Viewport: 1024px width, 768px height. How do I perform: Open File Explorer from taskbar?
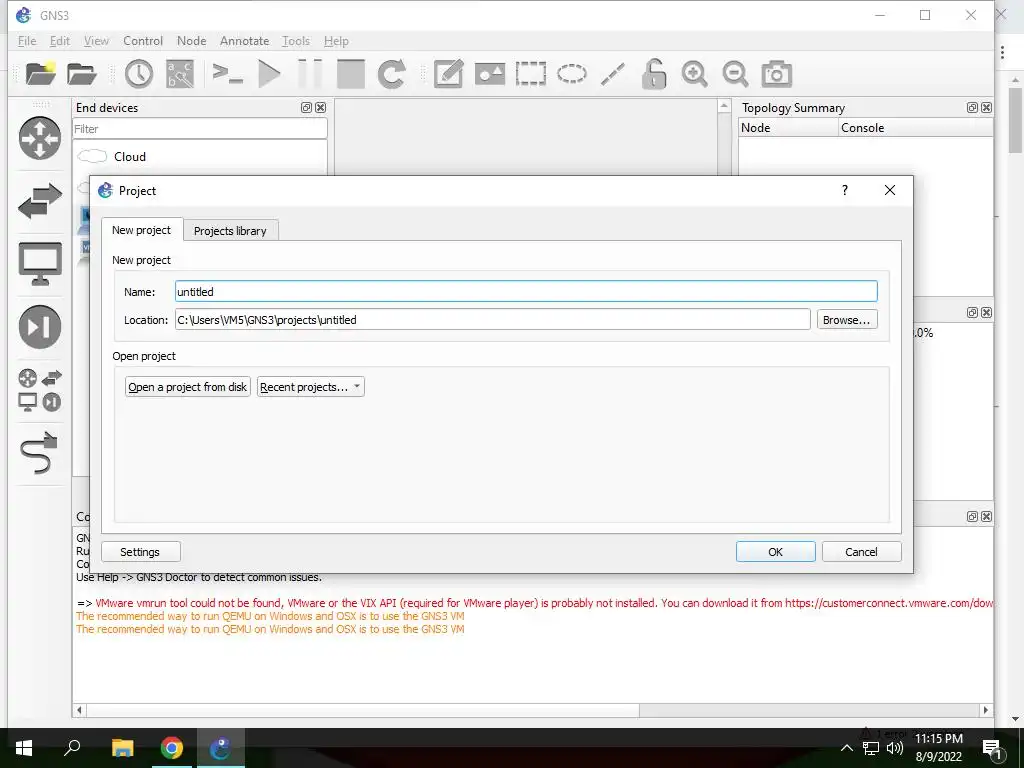[x=122, y=748]
